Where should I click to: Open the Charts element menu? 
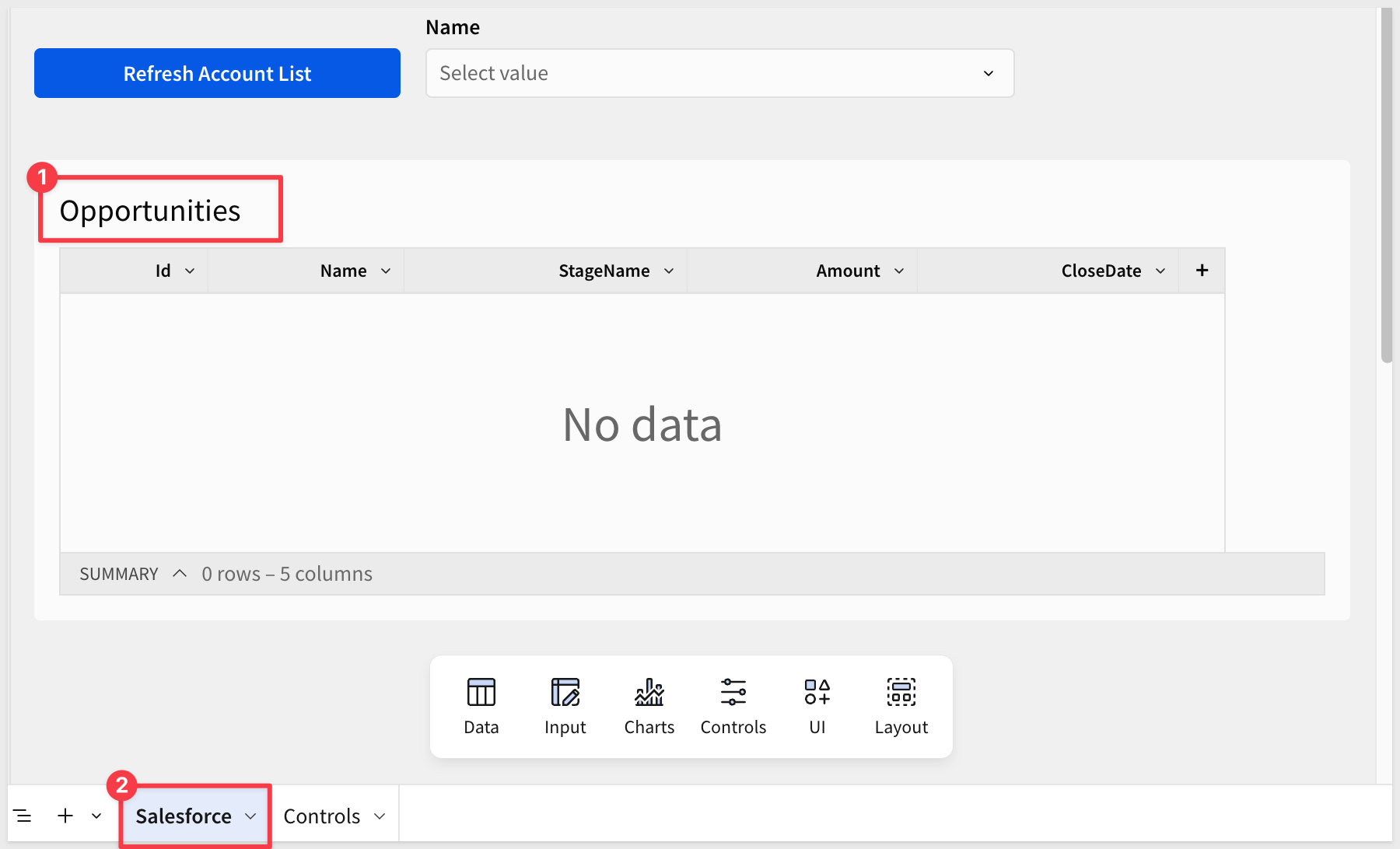click(649, 706)
